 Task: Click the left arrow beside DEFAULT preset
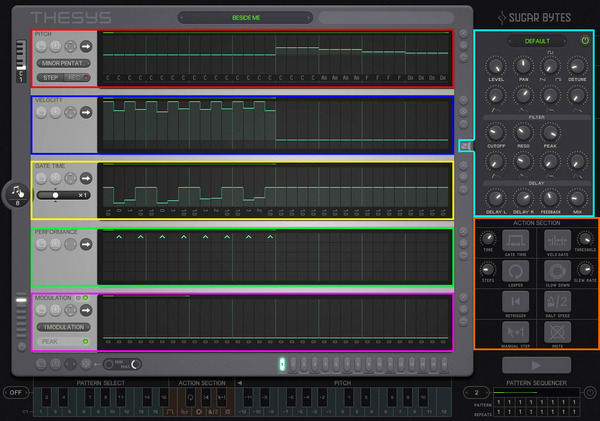pos(511,41)
